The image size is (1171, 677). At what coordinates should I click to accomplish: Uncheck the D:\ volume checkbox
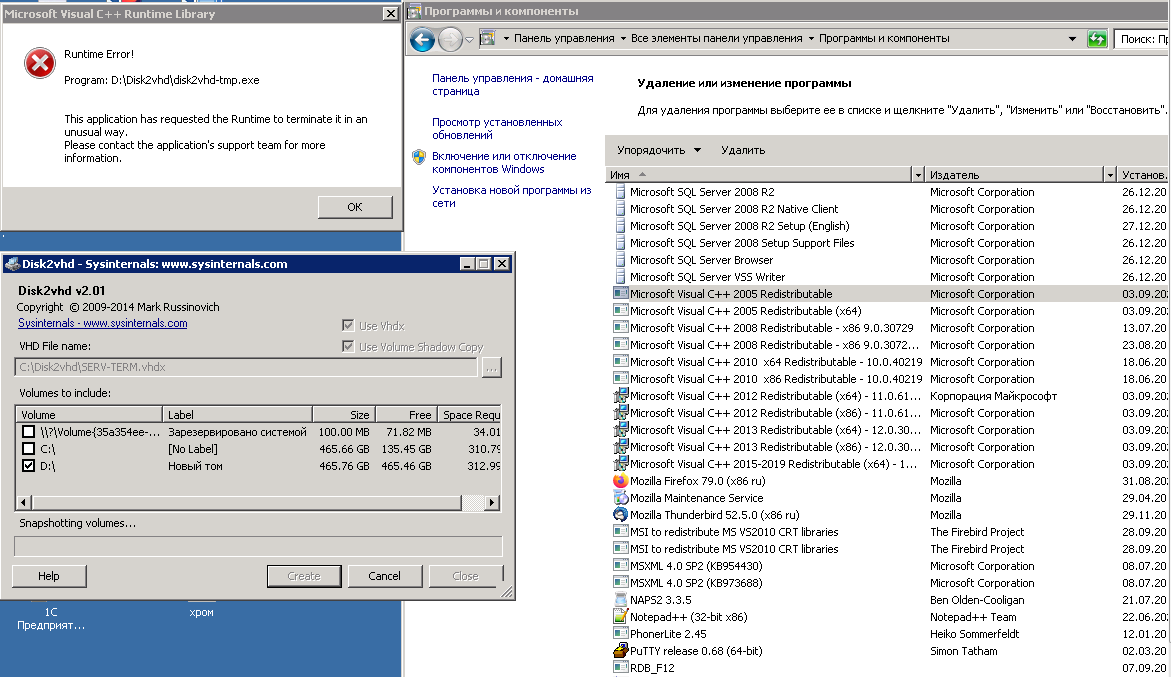[x=28, y=466]
